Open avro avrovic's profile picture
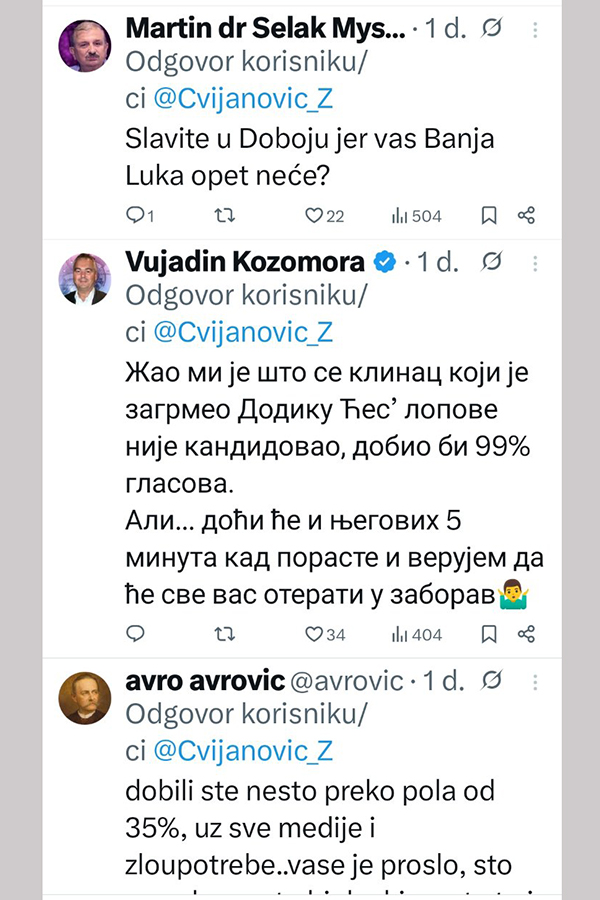Image resolution: width=600 pixels, height=900 pixels. [x=85, y=697]
